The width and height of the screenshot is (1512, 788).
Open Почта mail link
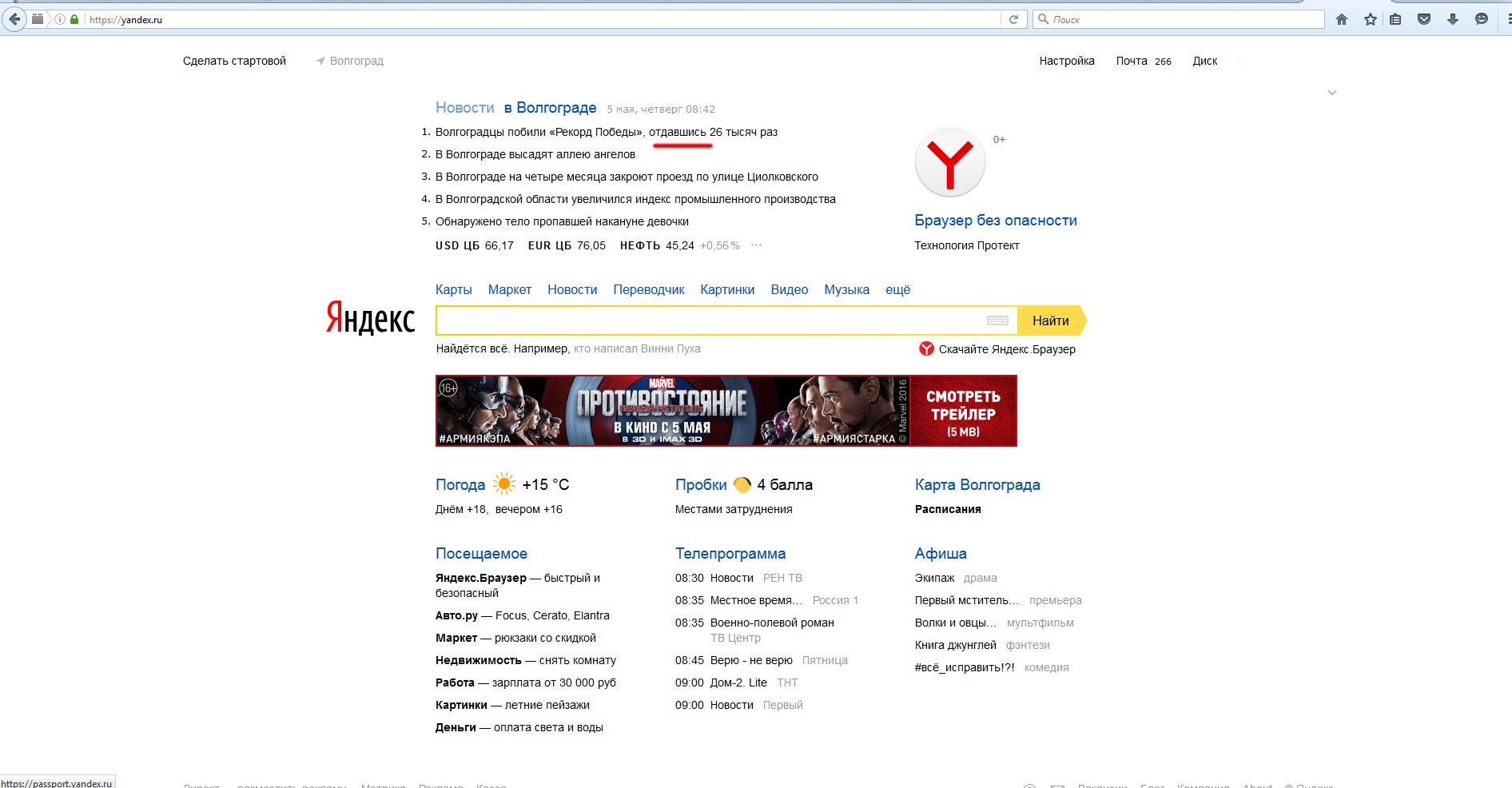click(1132, 61)
